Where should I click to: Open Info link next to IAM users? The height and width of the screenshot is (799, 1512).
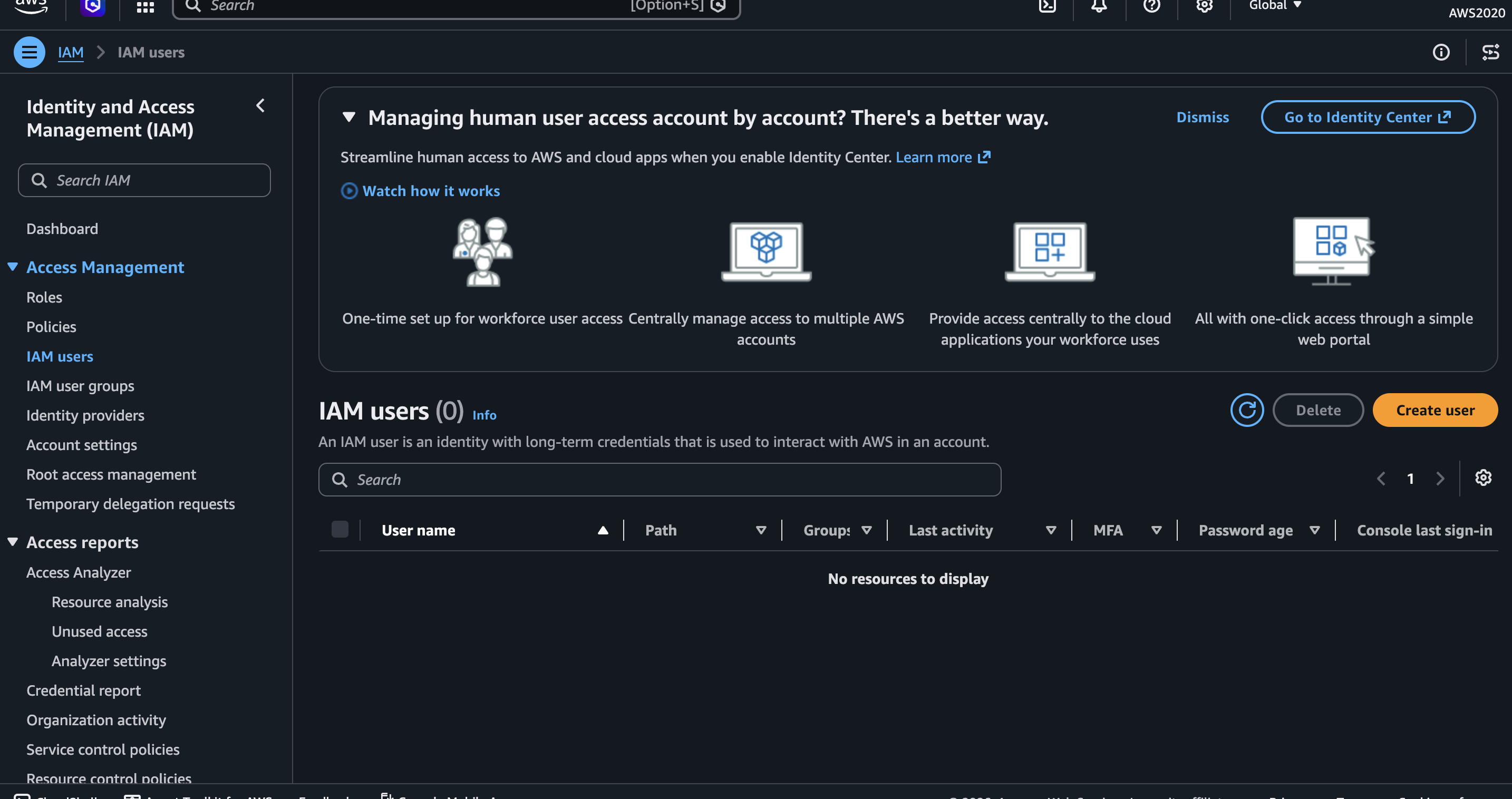pos(484,415)
